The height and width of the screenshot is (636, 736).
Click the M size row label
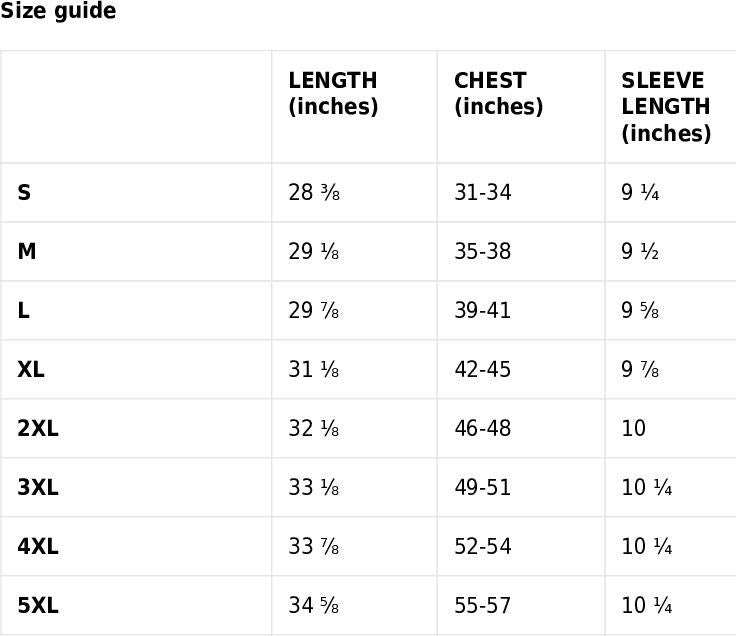[x=27, y=252]
